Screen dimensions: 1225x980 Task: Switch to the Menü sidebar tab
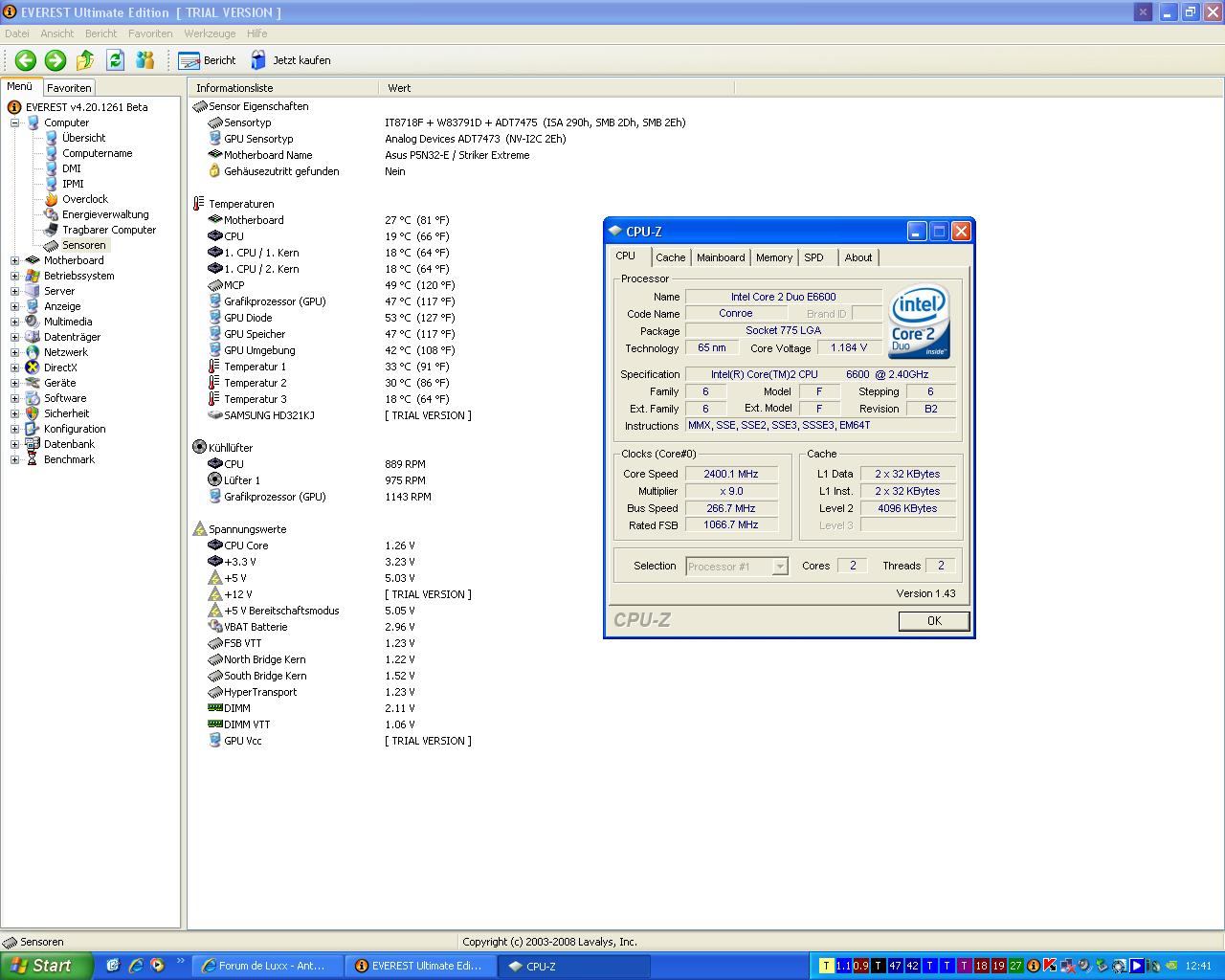(x=20, y=86)
